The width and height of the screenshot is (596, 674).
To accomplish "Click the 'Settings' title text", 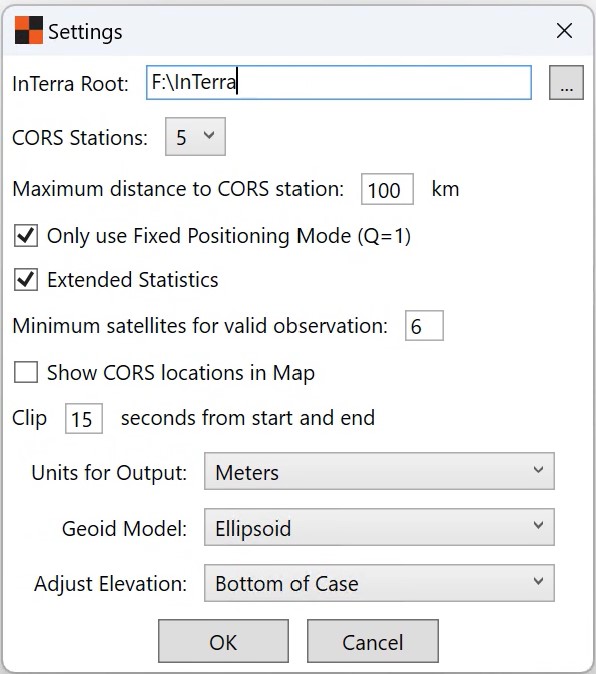I will click(85, 32).
